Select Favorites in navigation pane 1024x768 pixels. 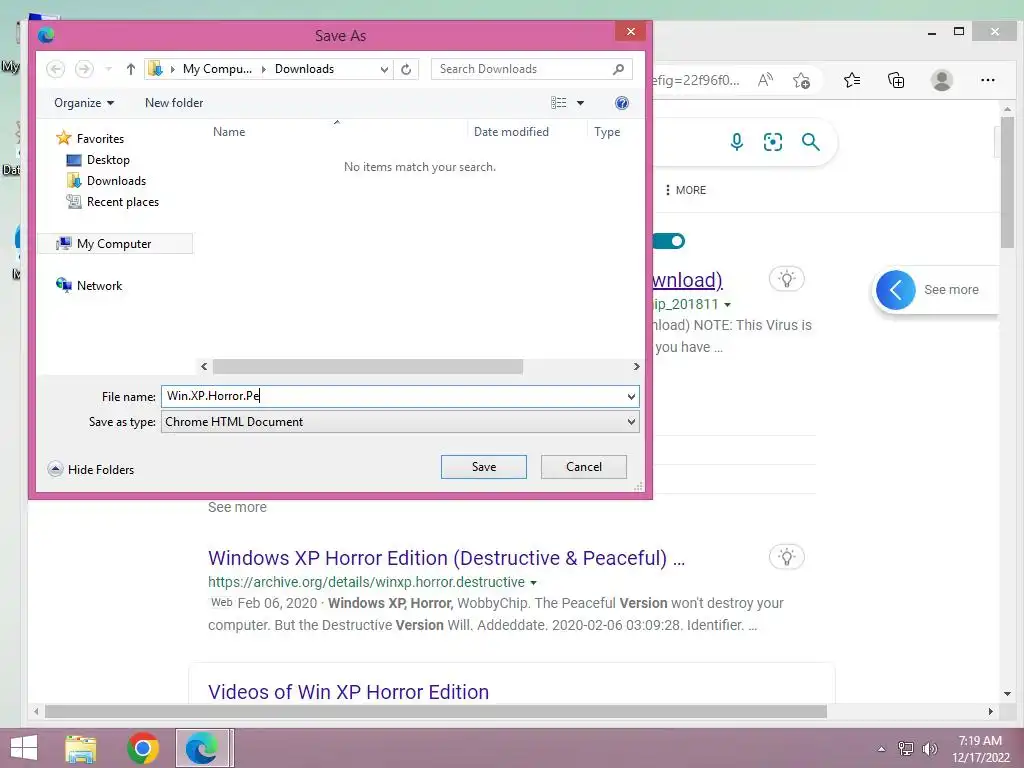[x=100, y=138]
